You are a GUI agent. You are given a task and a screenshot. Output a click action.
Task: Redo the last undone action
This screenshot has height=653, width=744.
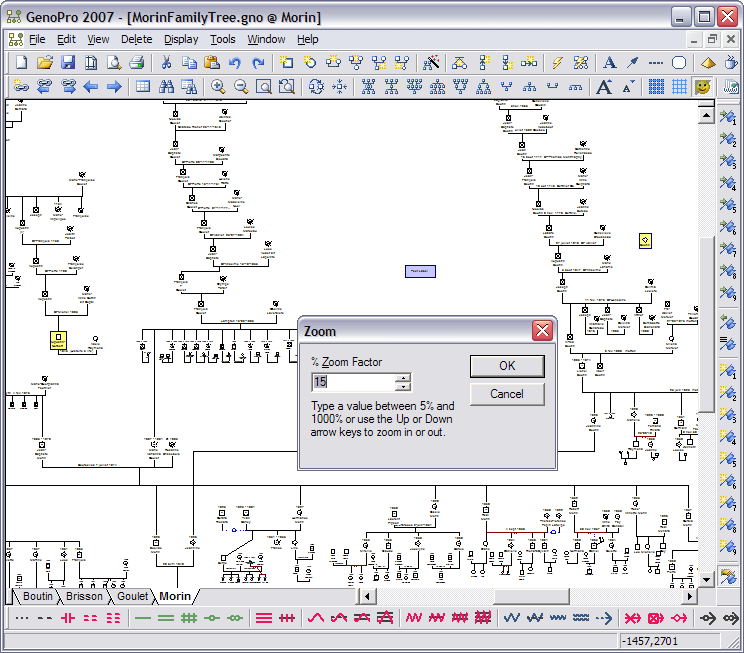(258, 62)
